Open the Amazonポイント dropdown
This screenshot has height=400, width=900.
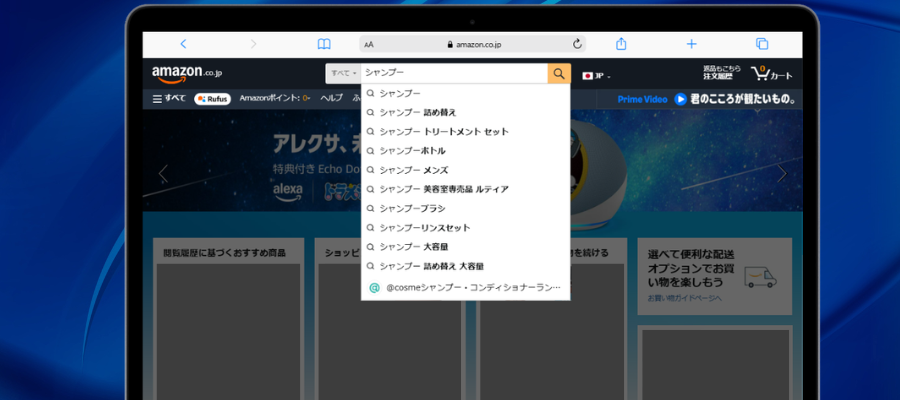coord(275,99)
